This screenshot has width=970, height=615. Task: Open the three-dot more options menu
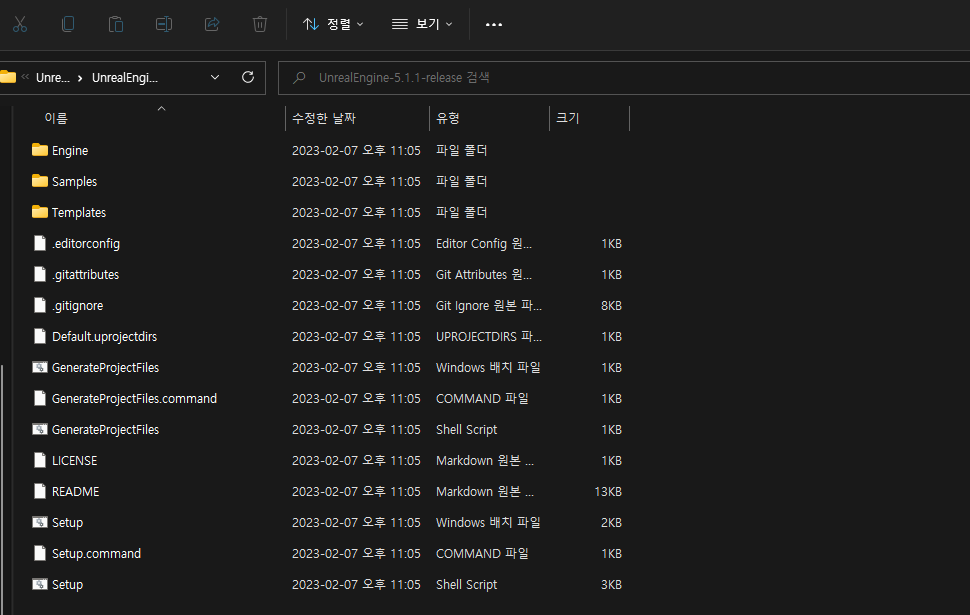[x=494, y=24]
